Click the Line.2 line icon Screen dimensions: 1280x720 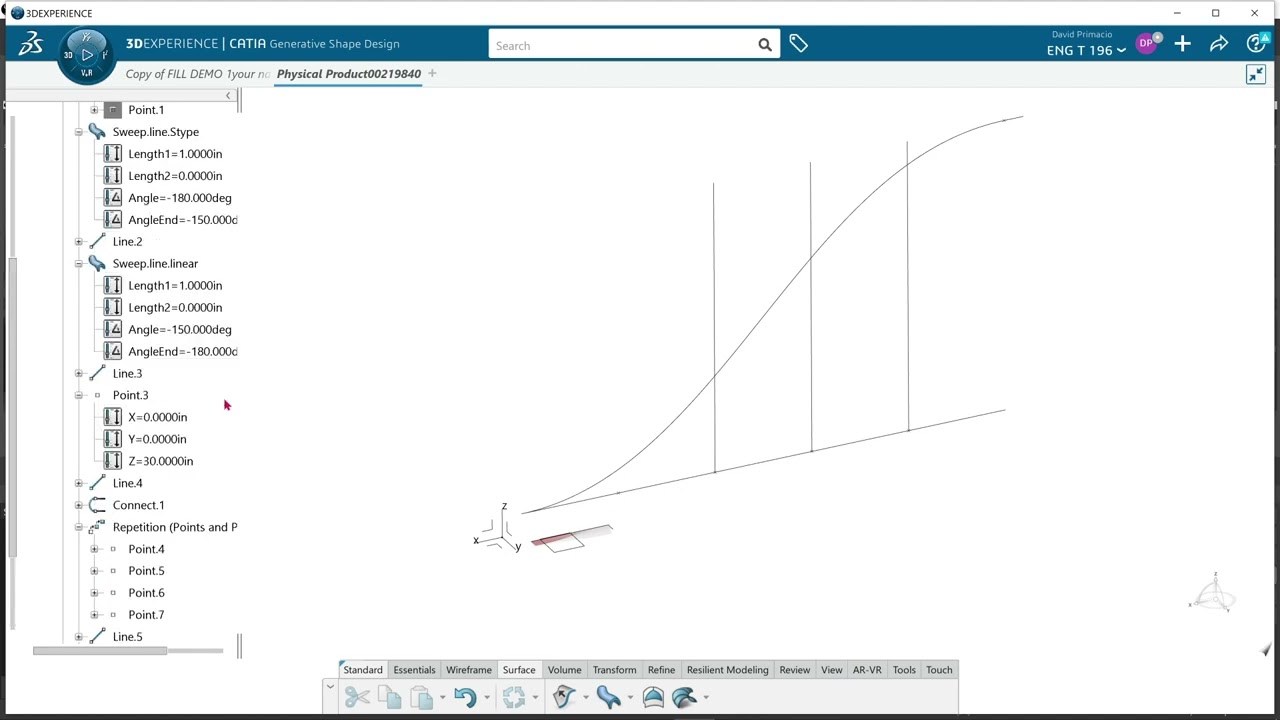click(x=97, y=241)
